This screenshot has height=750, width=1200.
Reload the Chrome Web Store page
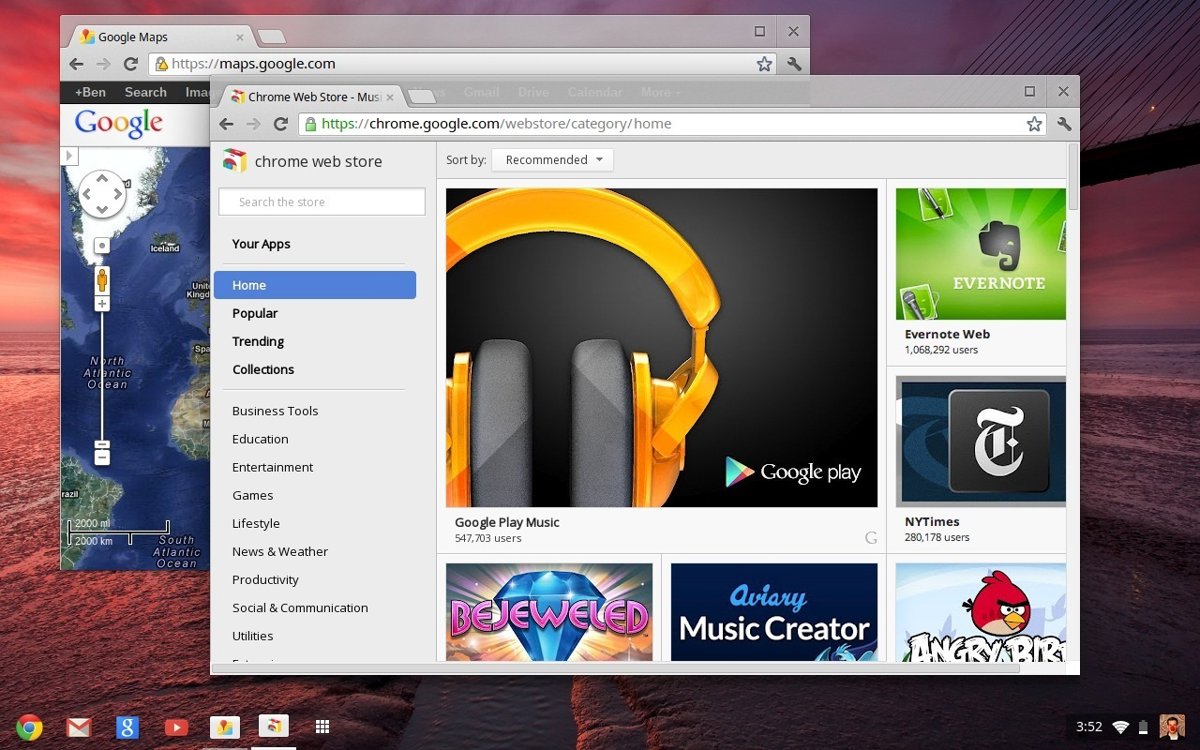click(281, 124)
